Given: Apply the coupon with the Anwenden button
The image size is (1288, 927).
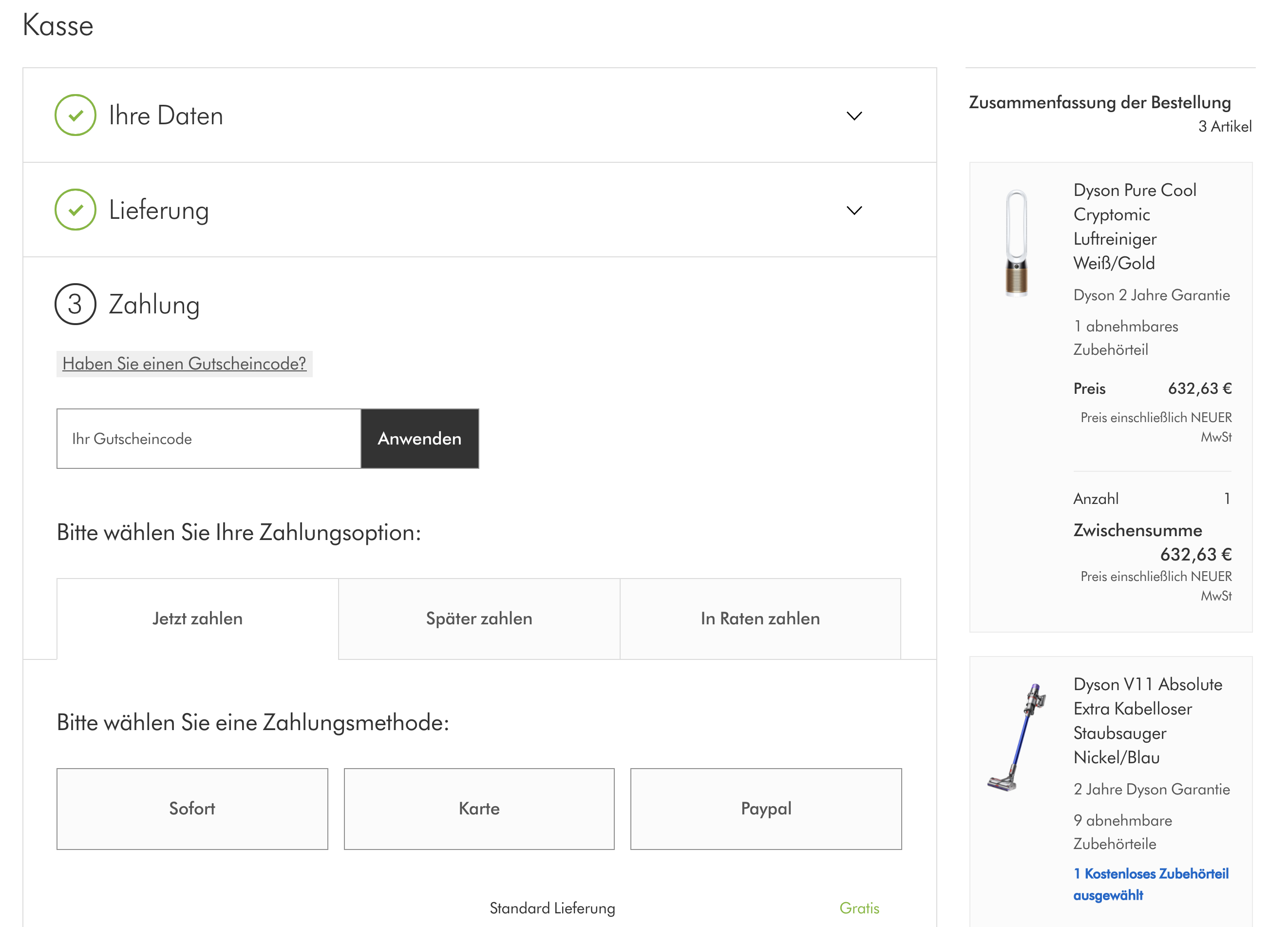Looking at the screenshot, I should [420, 439].
